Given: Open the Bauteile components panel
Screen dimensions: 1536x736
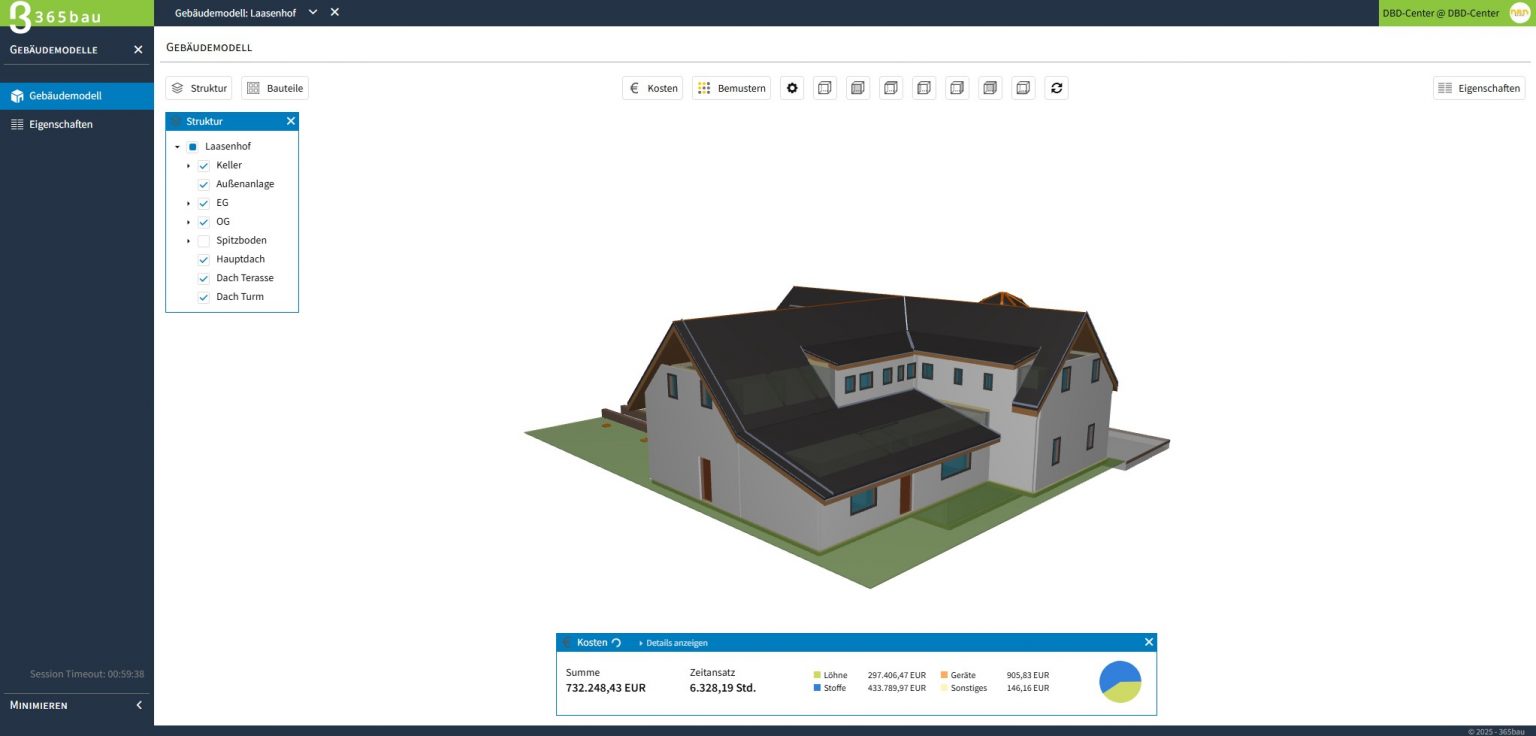Looking at the screenshot, I should coord(275,88).
